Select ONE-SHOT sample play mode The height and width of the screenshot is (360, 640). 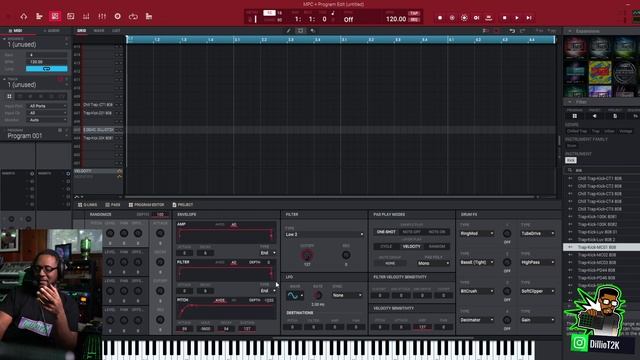(386, 232)
